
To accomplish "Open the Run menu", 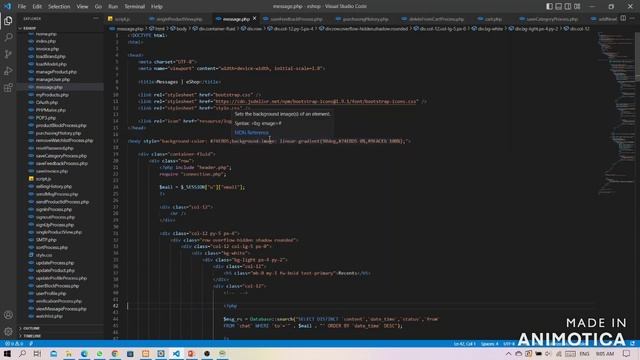I will (113, 7).
